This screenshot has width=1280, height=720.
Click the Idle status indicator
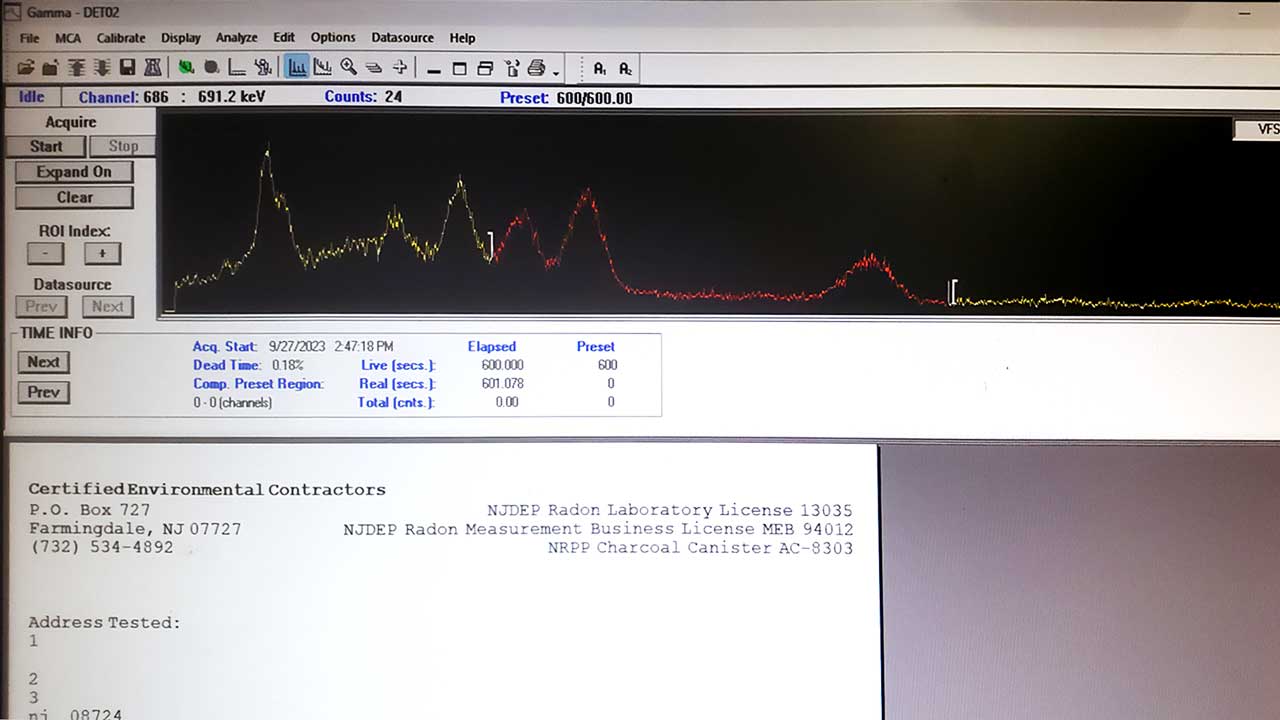tap(32, 97)
